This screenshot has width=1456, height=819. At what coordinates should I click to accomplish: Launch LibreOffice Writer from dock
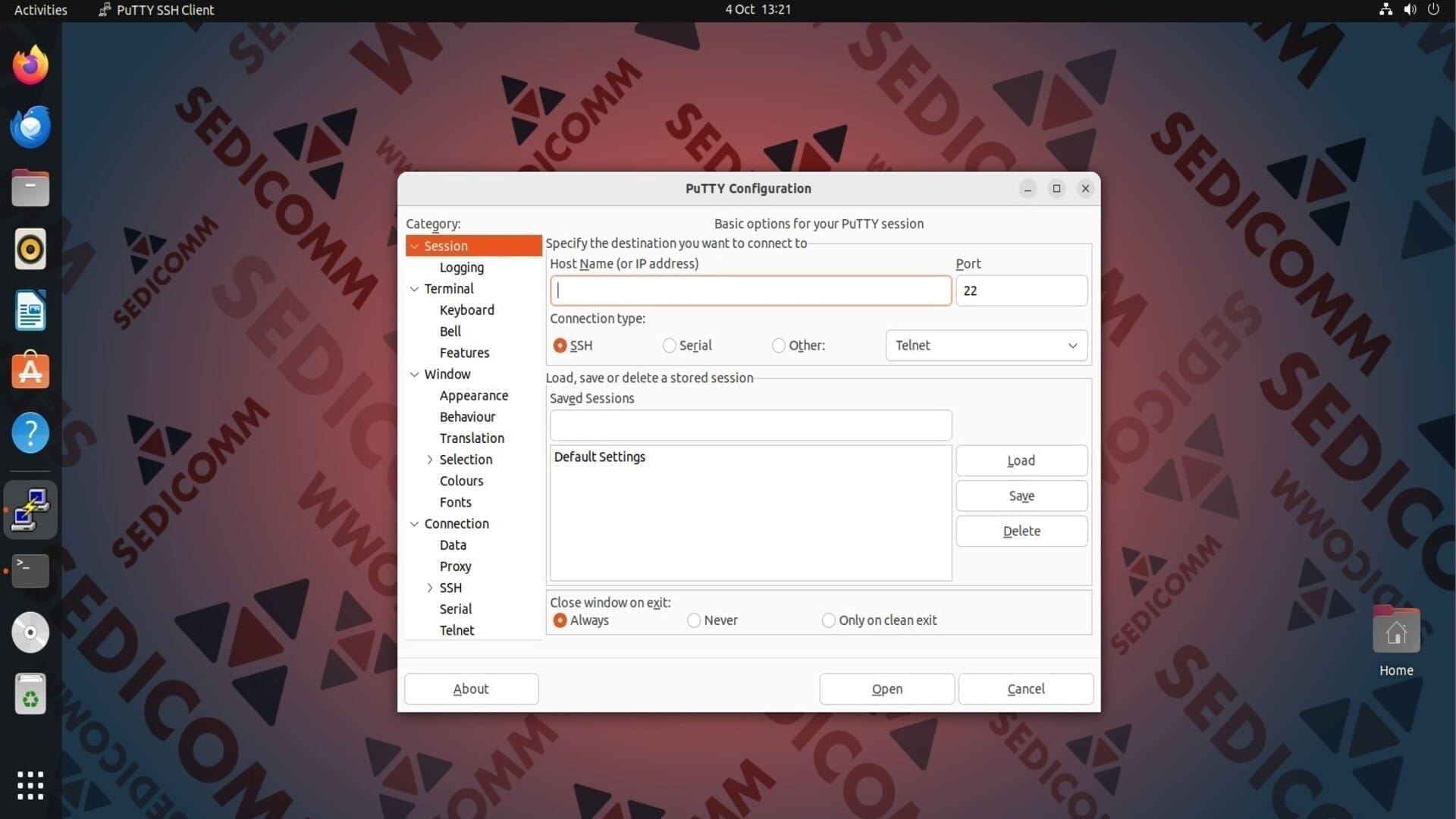[30, 311]
